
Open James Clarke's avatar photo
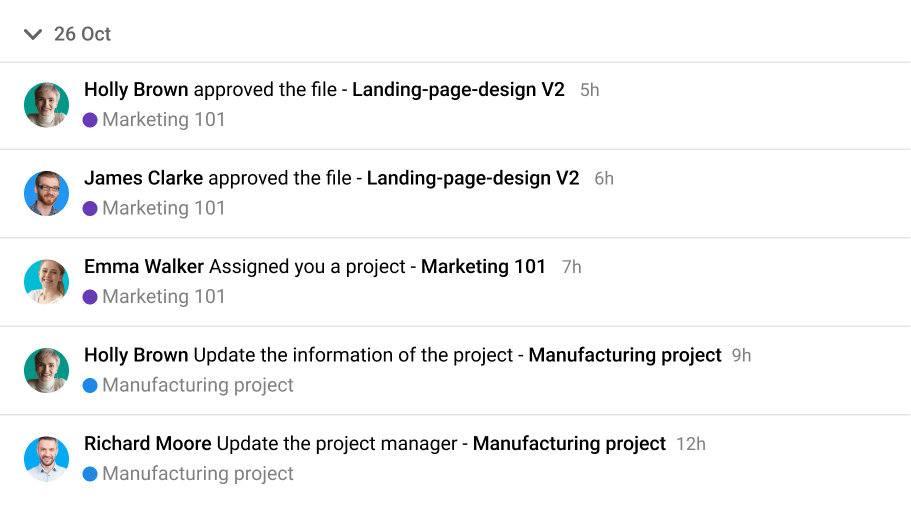click(46, 194)
